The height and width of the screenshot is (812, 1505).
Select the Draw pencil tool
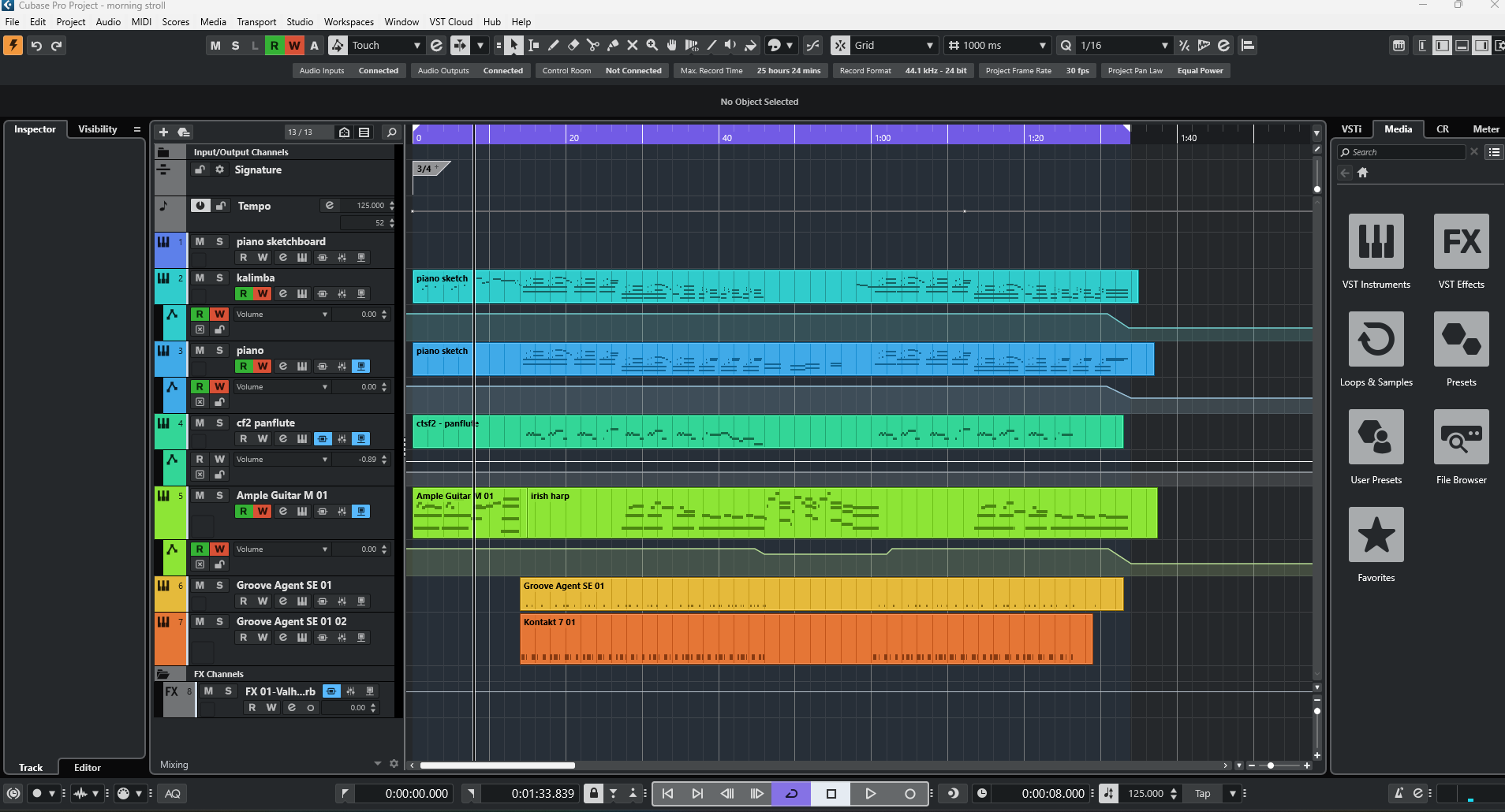click(553, 46)
